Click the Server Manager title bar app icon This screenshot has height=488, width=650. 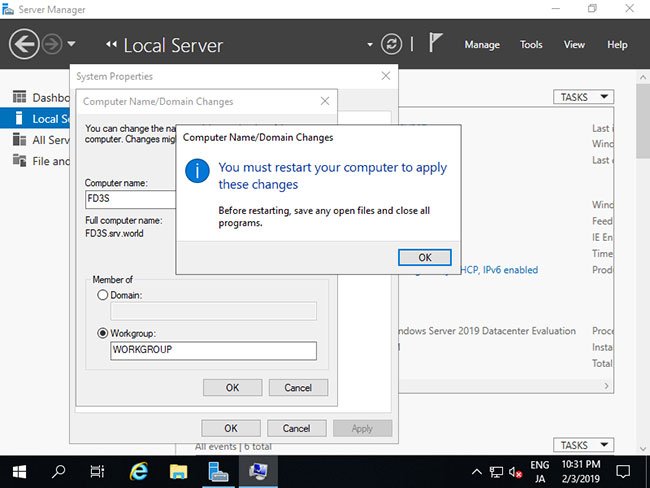[x=7, y=9]
